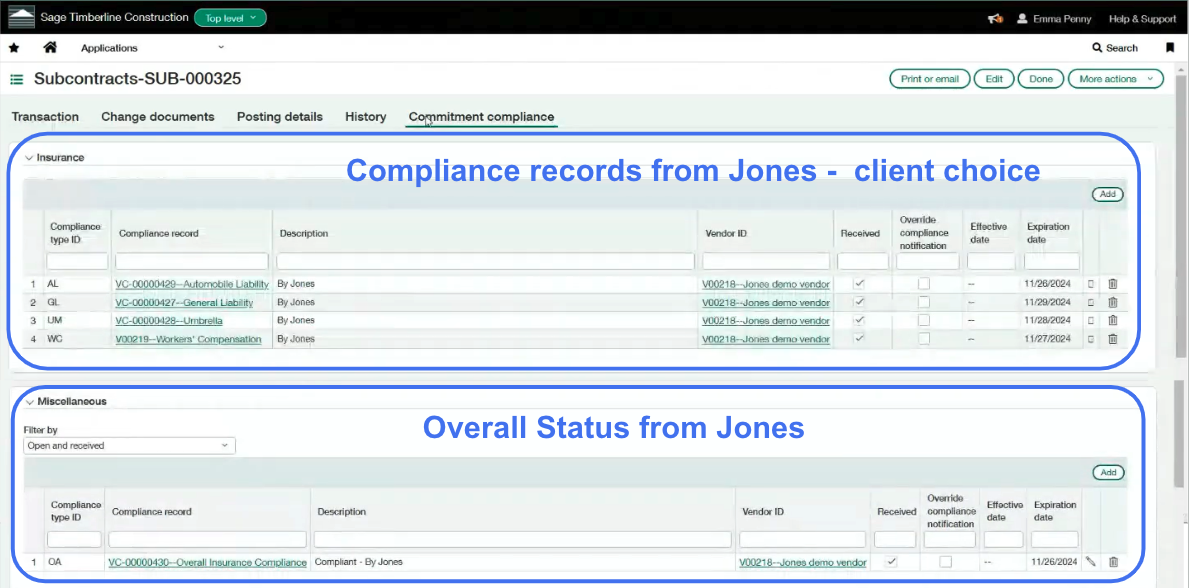
Task: Open the announcements megaphone icon
Action: pos(995,19)
